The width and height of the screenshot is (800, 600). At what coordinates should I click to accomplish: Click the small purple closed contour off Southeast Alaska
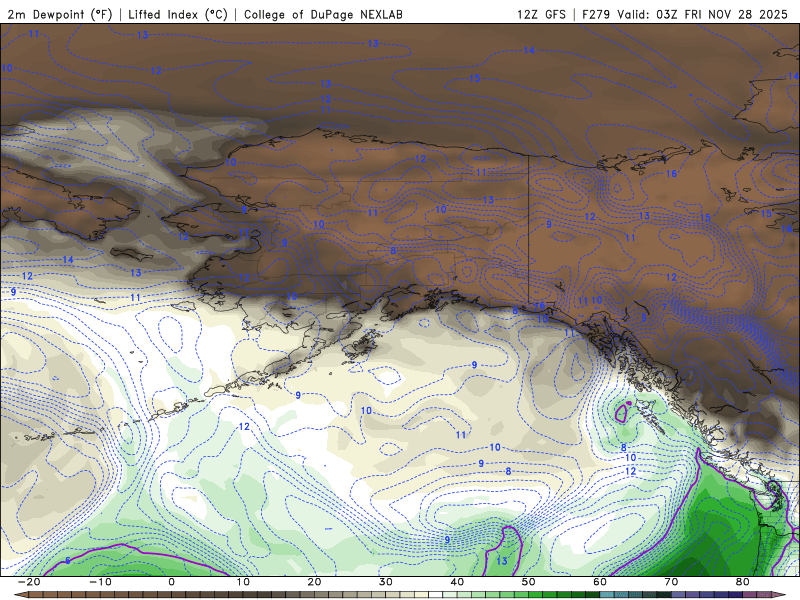click(x=621, y=412)
